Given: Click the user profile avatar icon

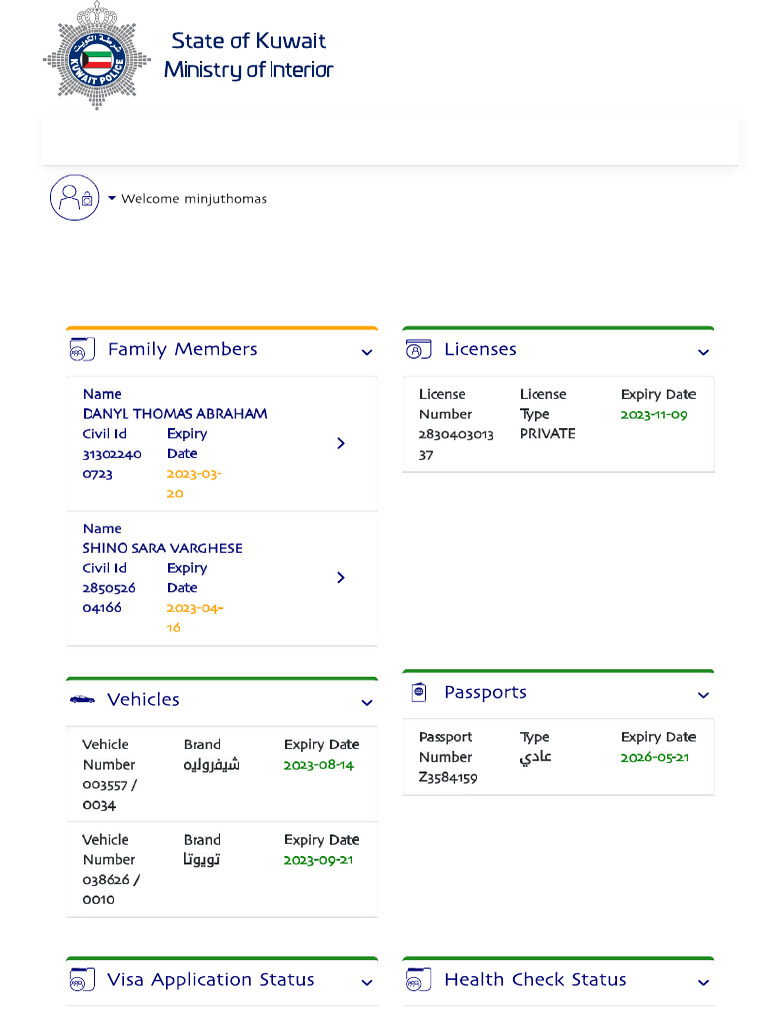Looking at the screenshot, I should pyautogui.click(x=74, y=197).
